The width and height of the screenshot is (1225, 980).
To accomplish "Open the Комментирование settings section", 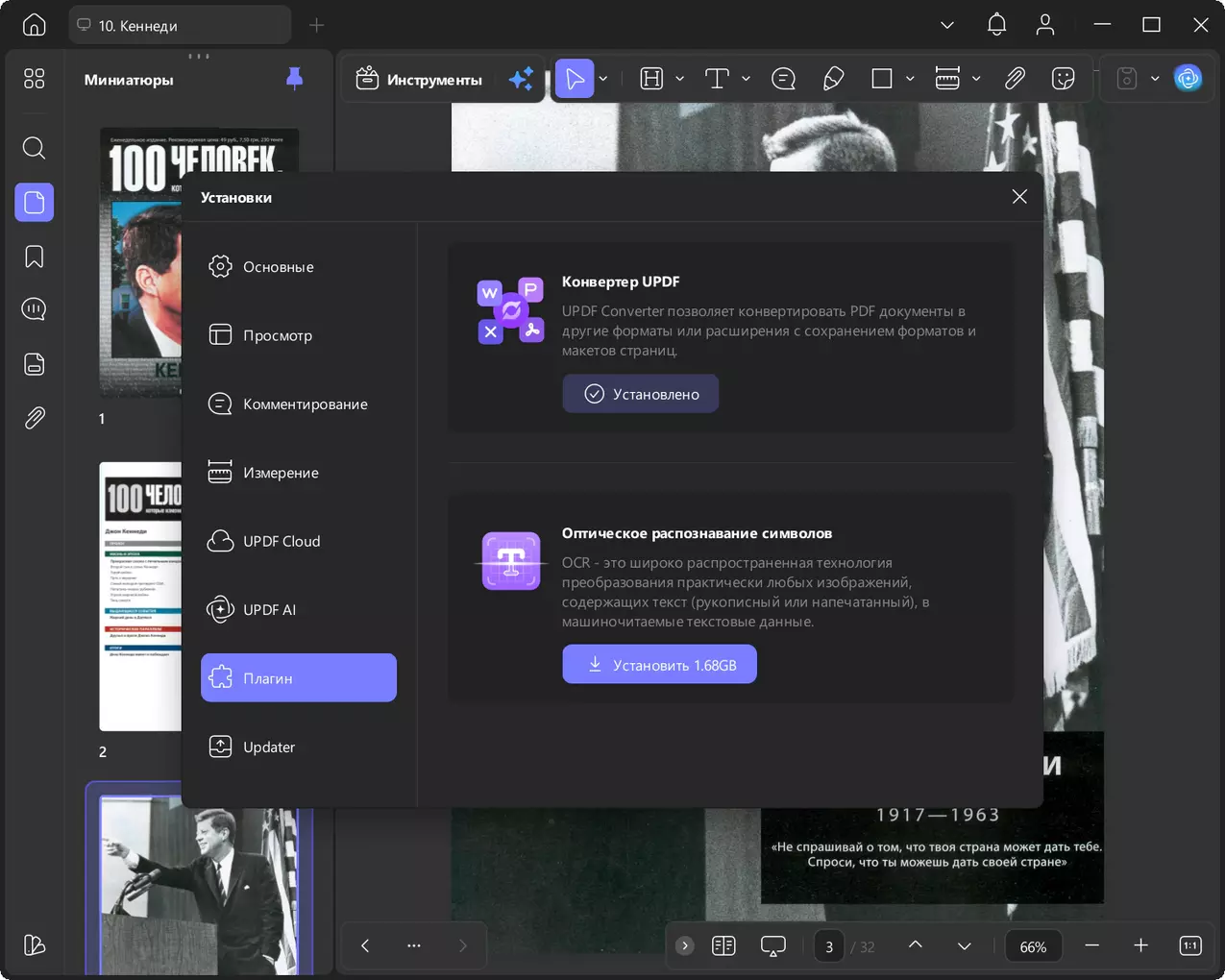I will [299, 404].
